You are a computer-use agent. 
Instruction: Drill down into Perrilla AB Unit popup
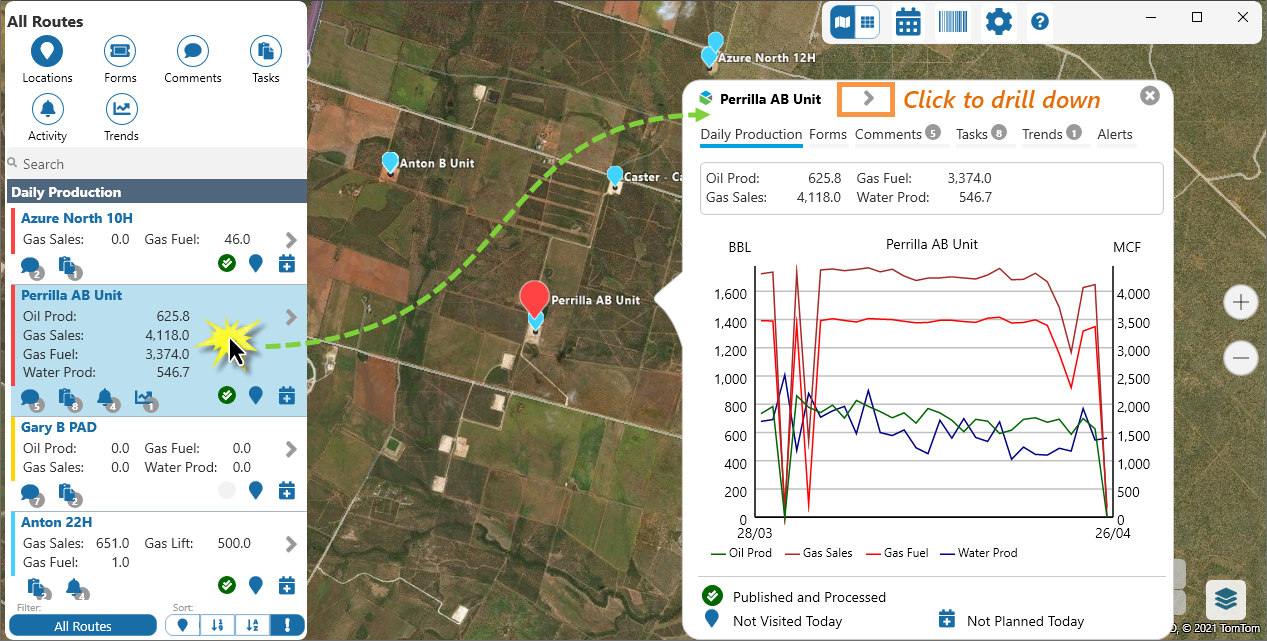[x=867, y=98]
